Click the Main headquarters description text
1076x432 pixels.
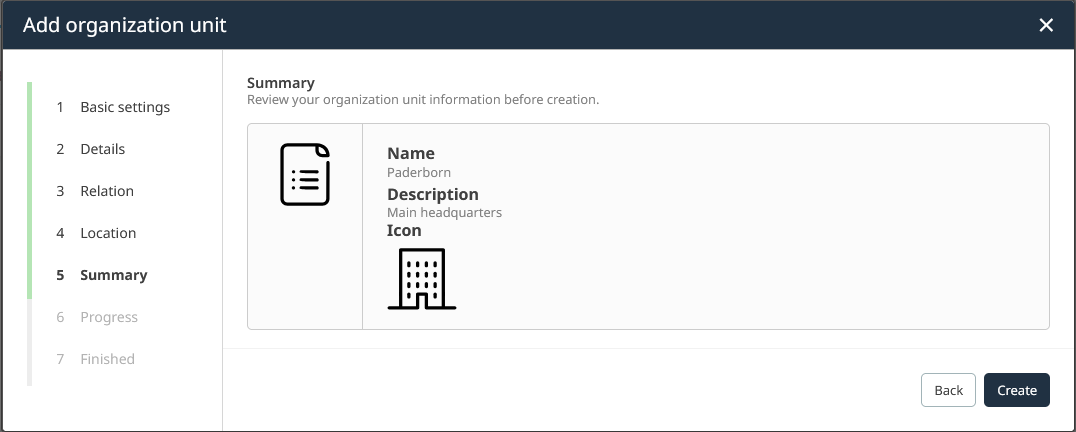[444, 213]
